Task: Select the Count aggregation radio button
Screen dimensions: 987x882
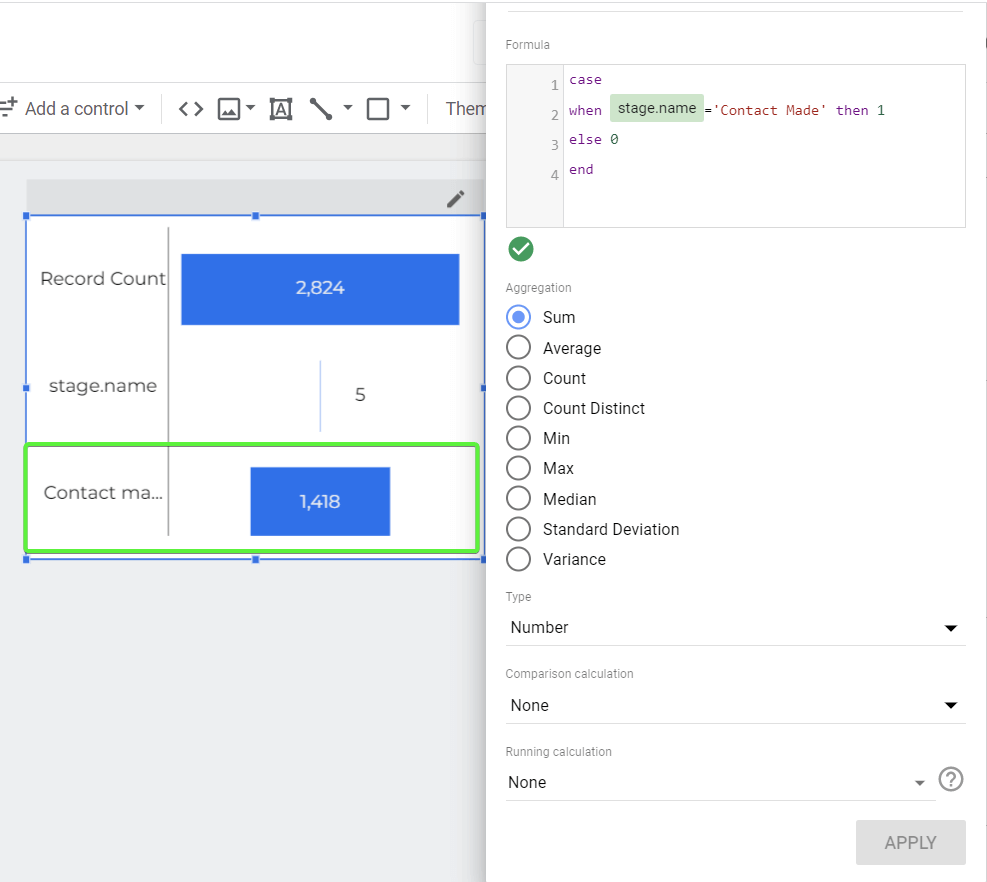Action: [519, 378]
